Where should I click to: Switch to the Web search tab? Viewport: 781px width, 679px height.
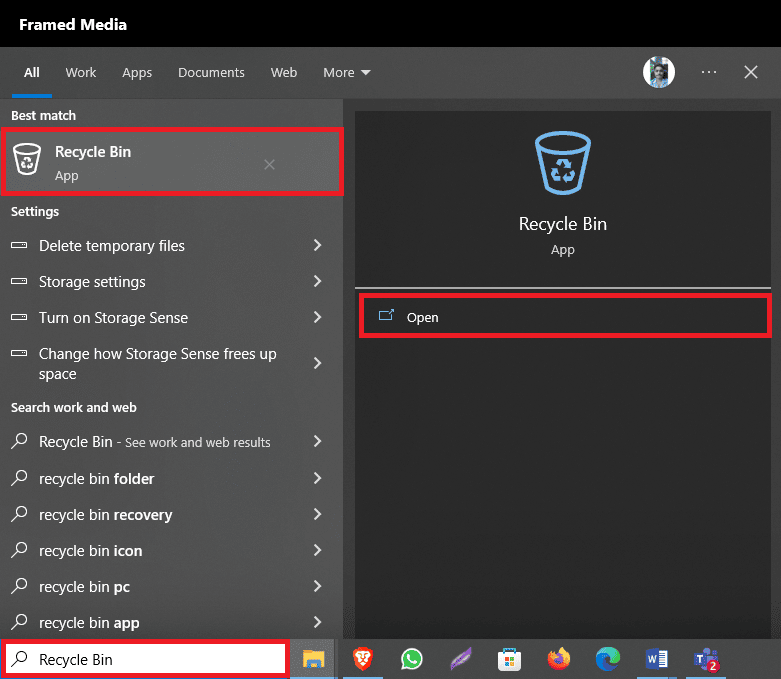(284, 73)
